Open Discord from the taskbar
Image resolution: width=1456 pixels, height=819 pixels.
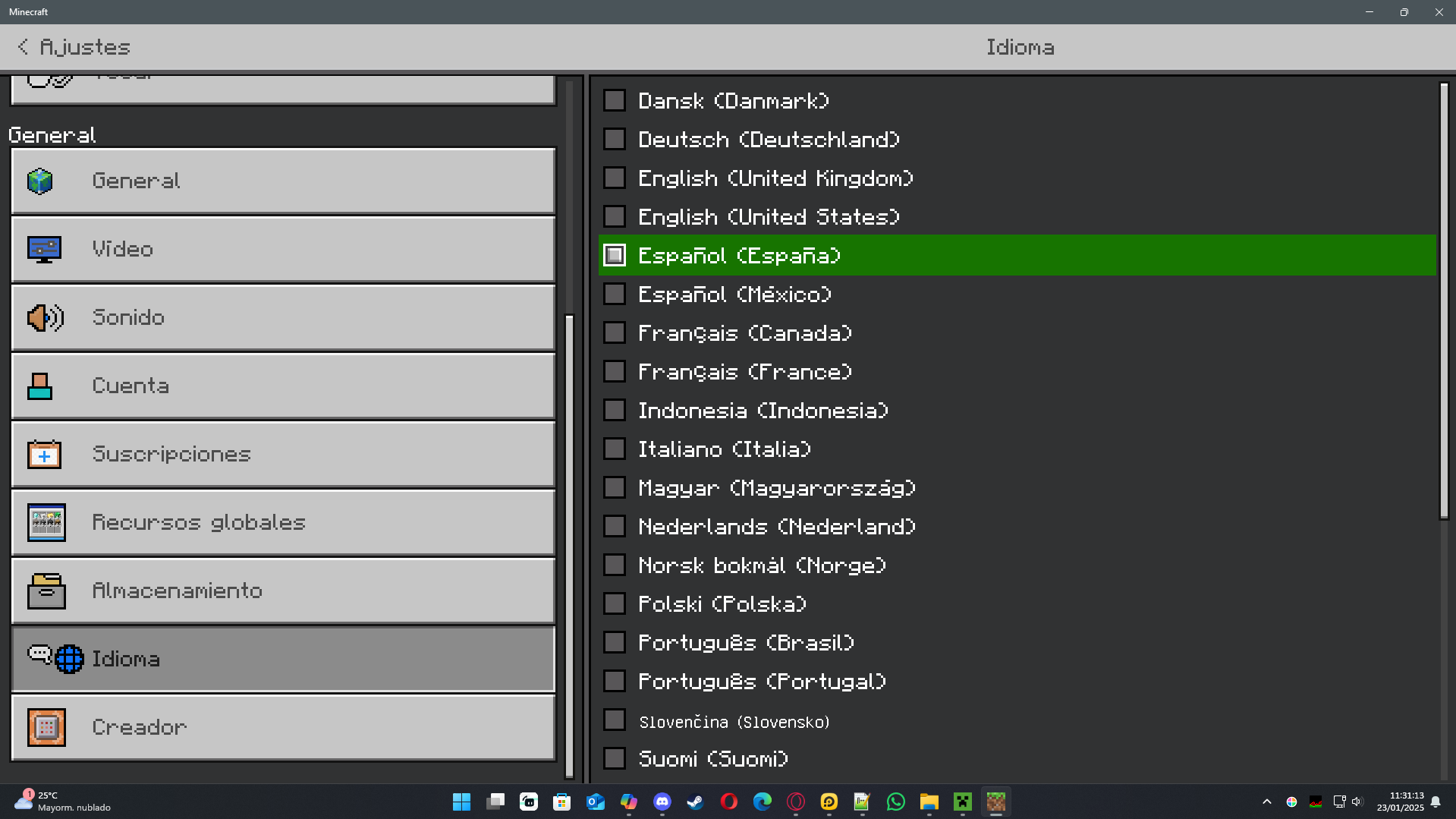[662, 802]
